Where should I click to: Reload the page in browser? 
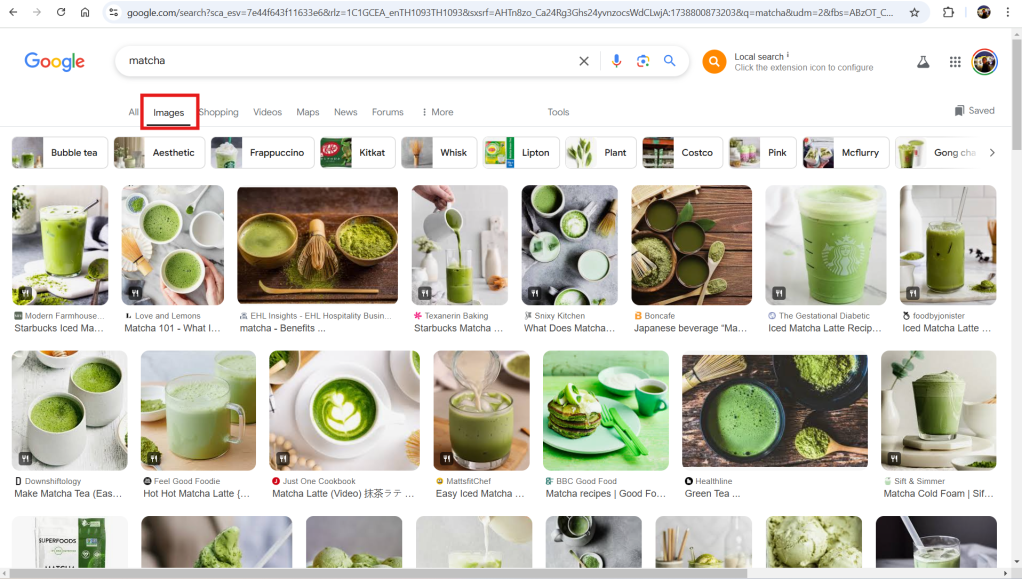pos(61,13)
